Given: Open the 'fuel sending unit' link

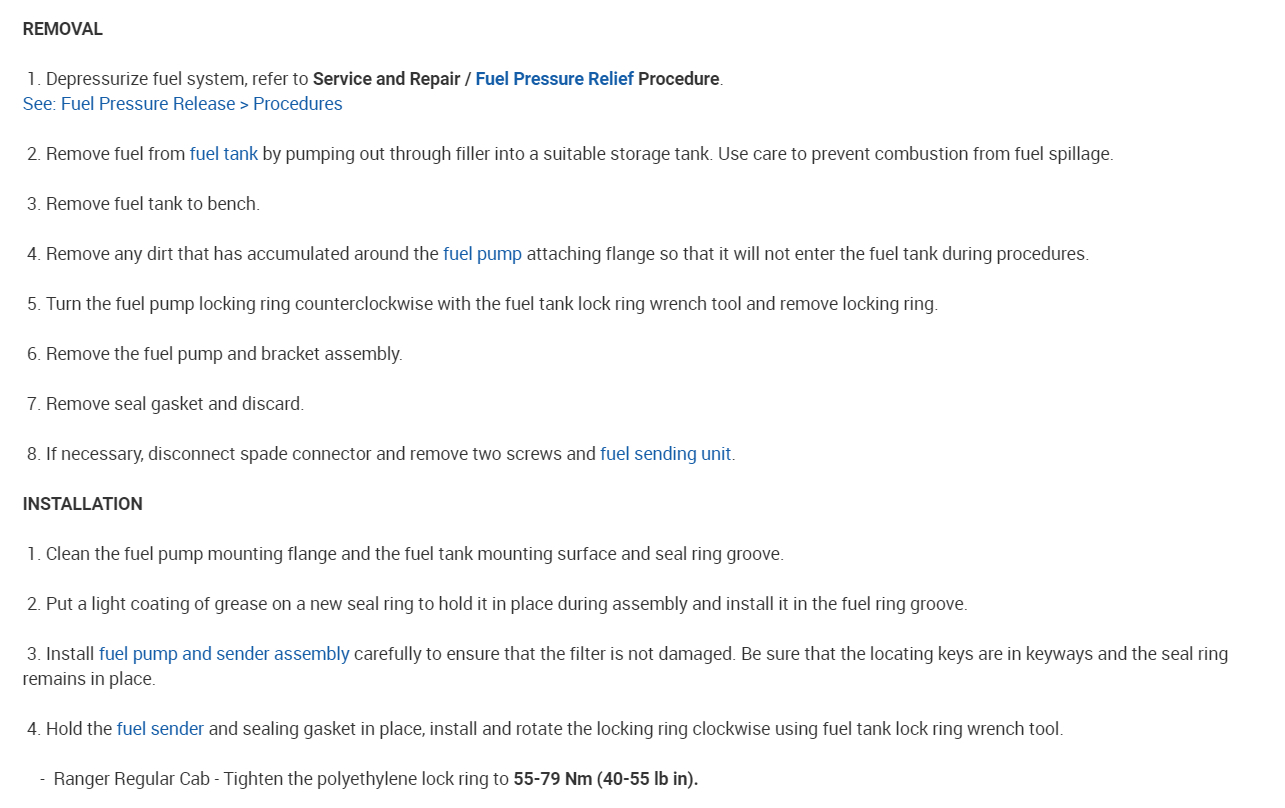Looking at the screenshot, I should (x=665, y=454).
